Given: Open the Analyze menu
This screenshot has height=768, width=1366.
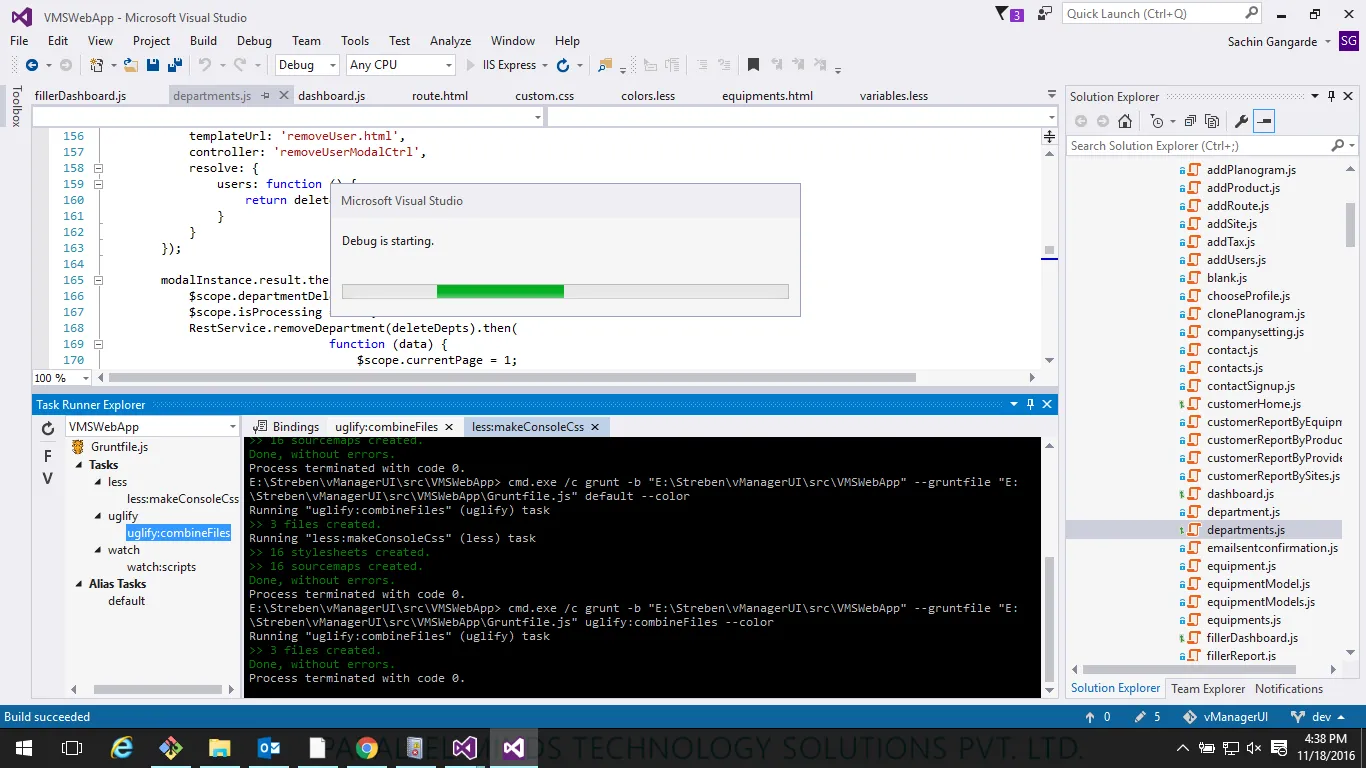Looking at the screenshot, I should pyautogui.click(x=450, y=41).
